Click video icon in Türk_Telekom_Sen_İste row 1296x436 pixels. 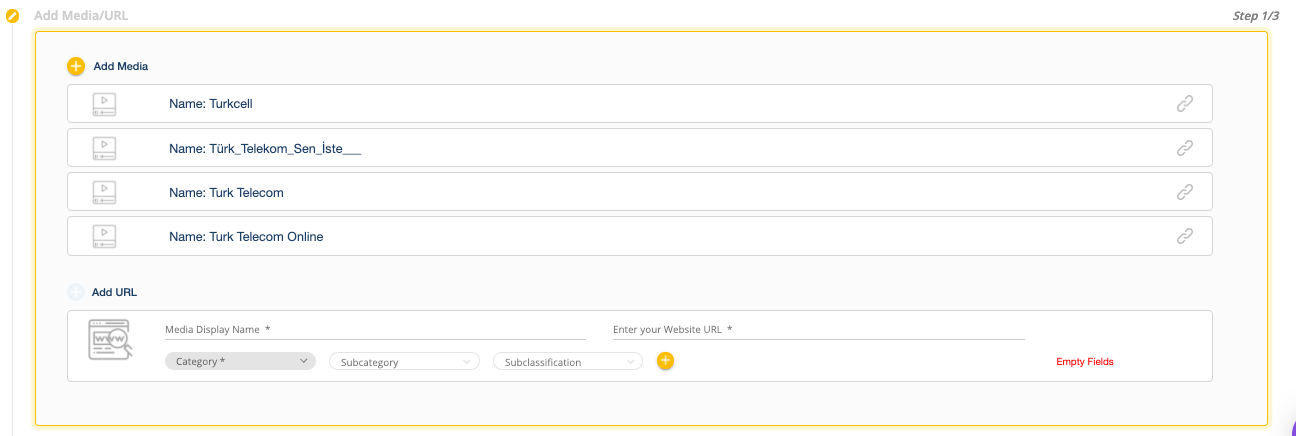tap(104, 148)
